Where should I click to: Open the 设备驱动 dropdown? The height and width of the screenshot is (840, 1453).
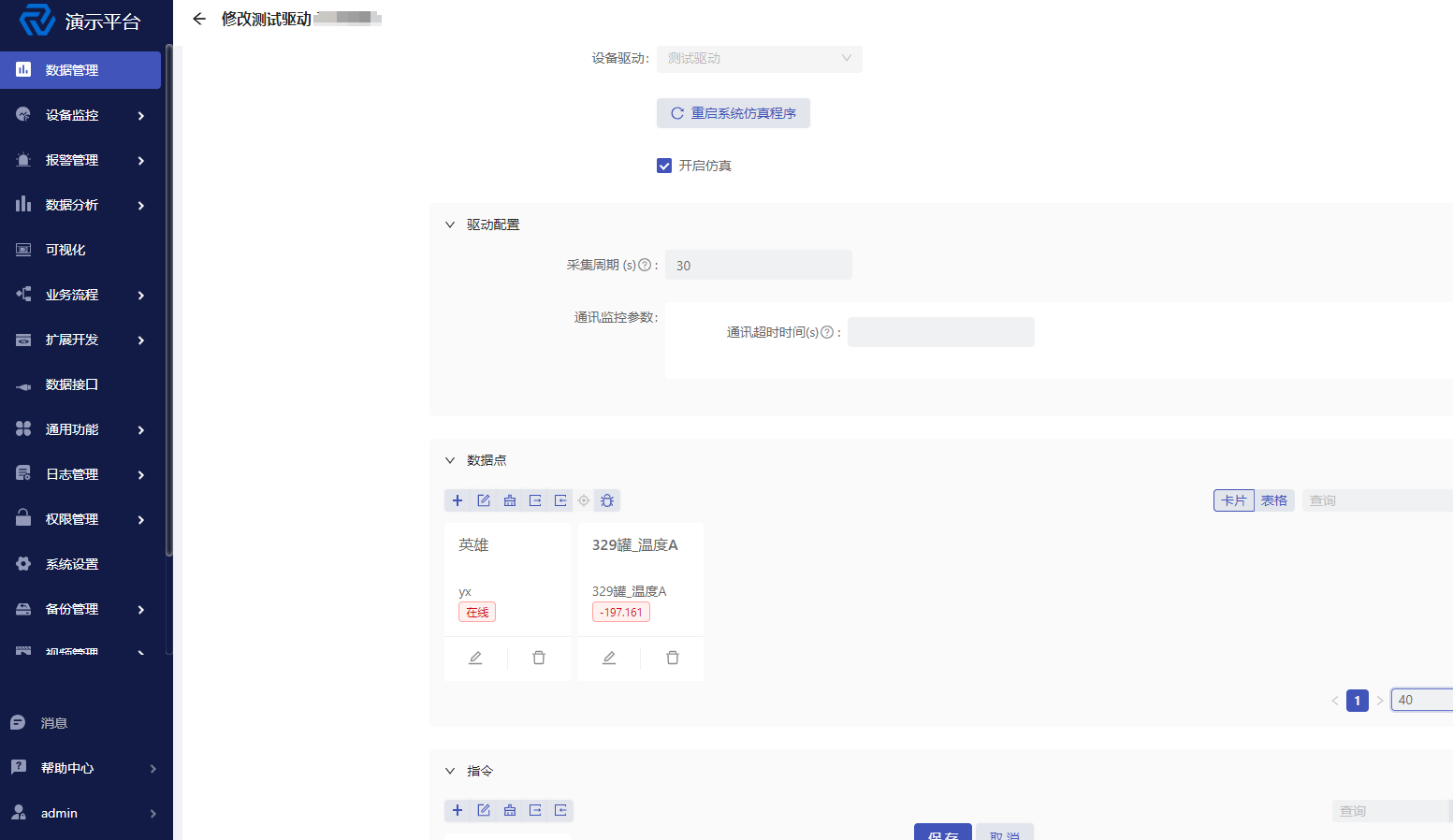tap(760, 58)
